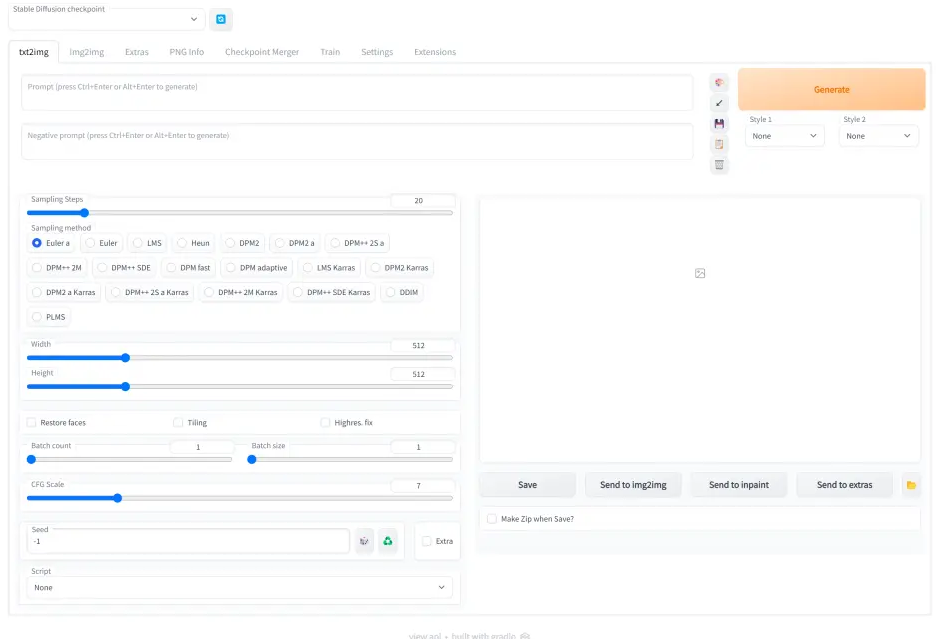Open the output folder with the folder icon

click(x=911, y=485)
